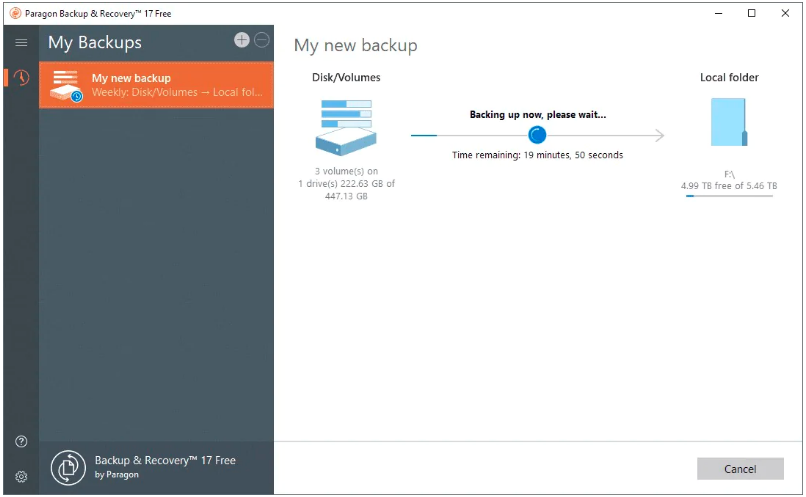Click '4.99 TB free of 5.46 TB' text
806x497 pixels.
coord(729,186)
